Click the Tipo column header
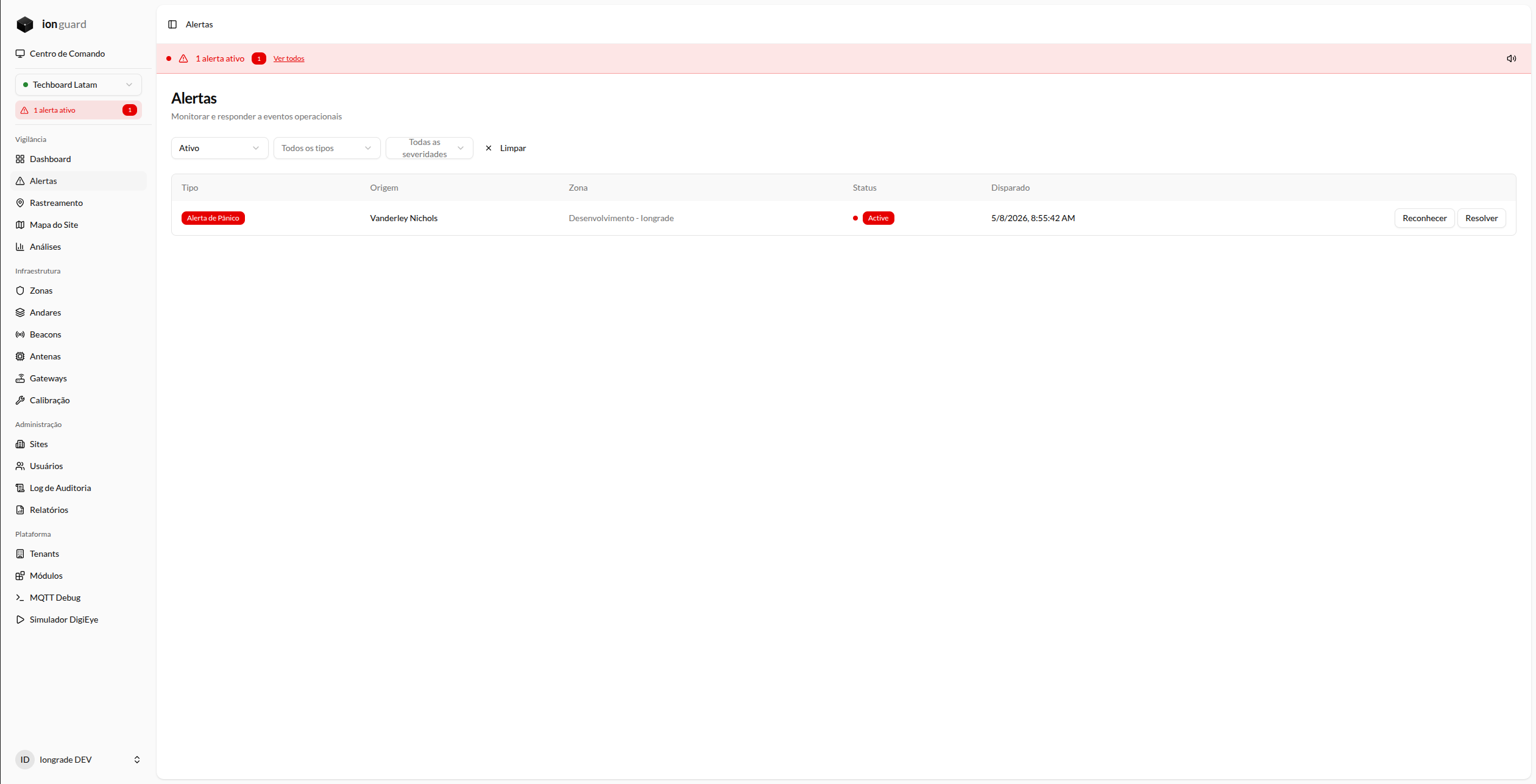Viewport: 1536px width, 784px height. click(x=189, y=188)
